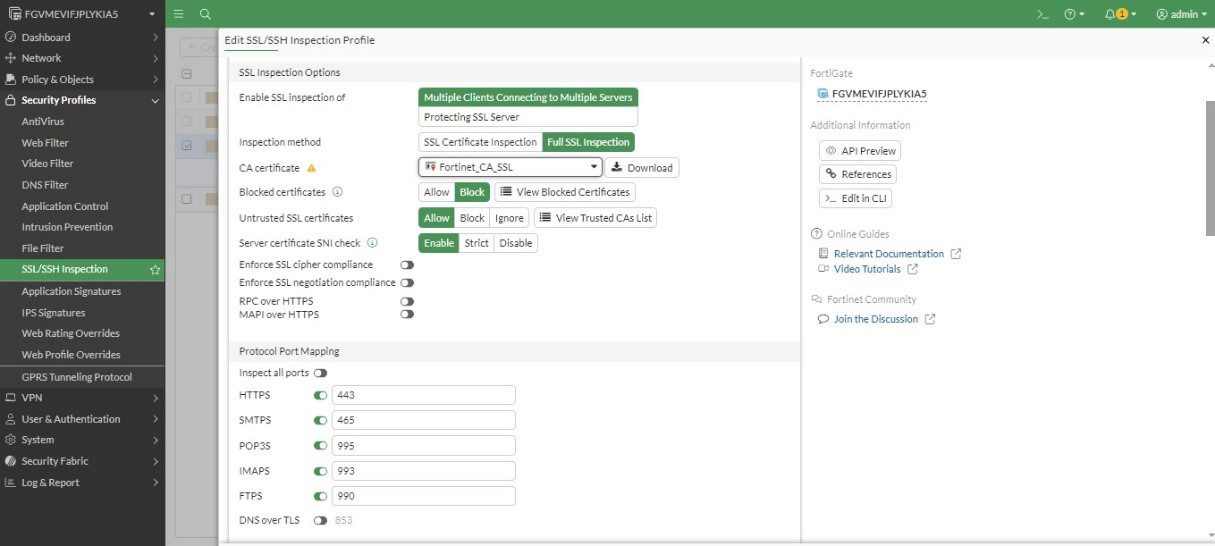Toggle Enforce SSL cipher compliance
This screenshot has width=1215, height=546.
(x=407, y=265)
